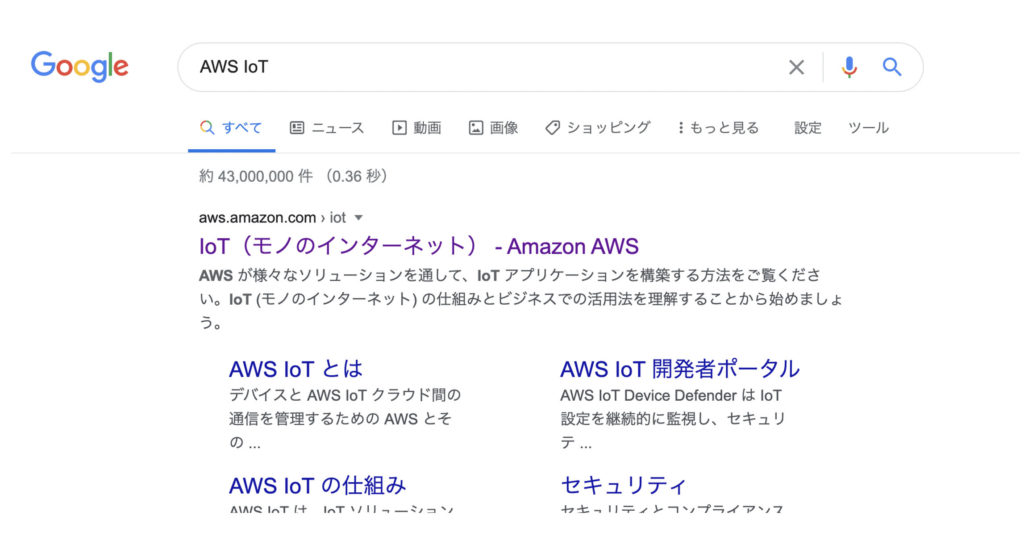Open the AWS IoT 開発者ポータル sitelink

(679, 369)
